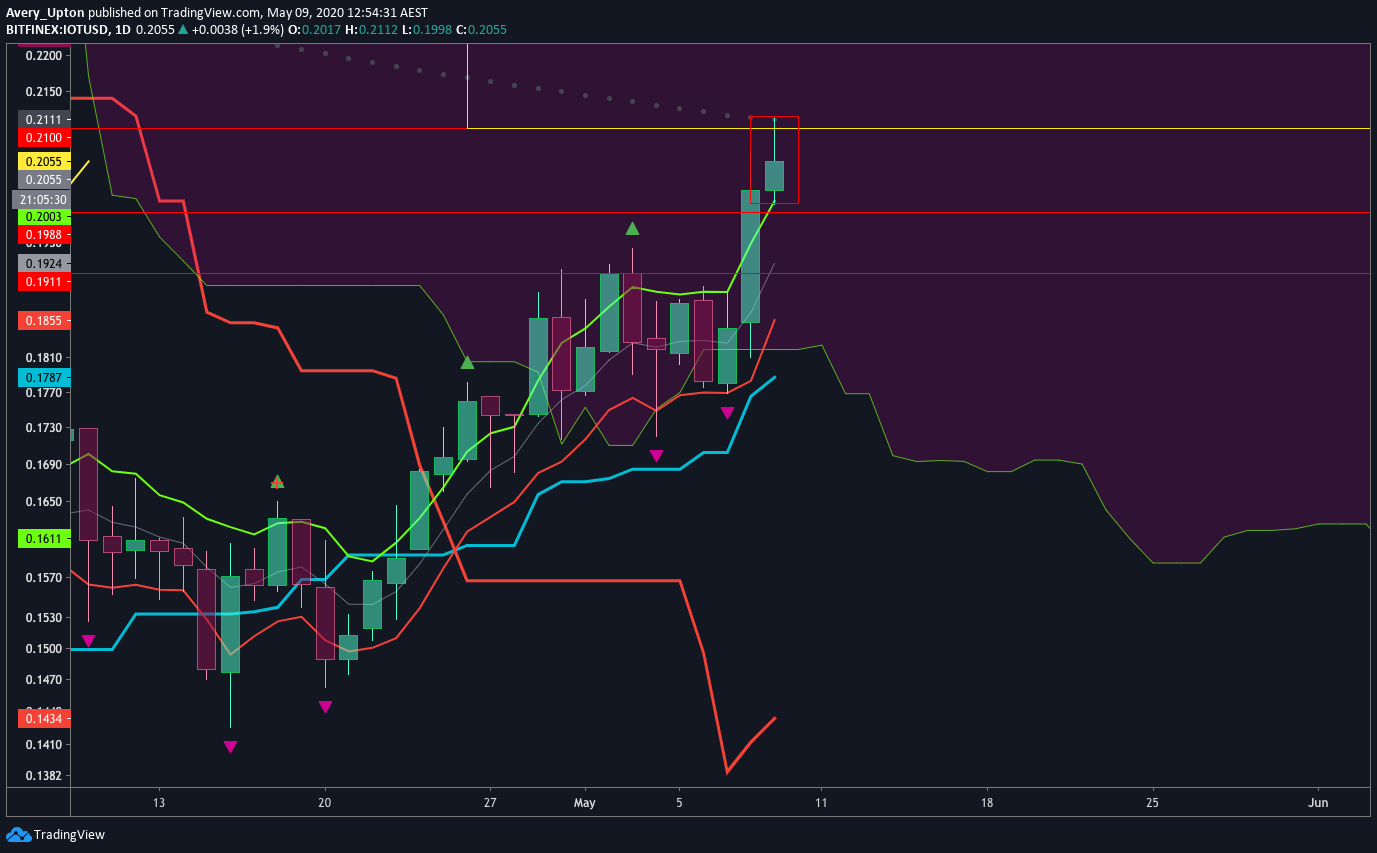Click the date label 18 on time axis
Image resolution: width=1377 pixels, height=853 pixels.
point(987,803)
